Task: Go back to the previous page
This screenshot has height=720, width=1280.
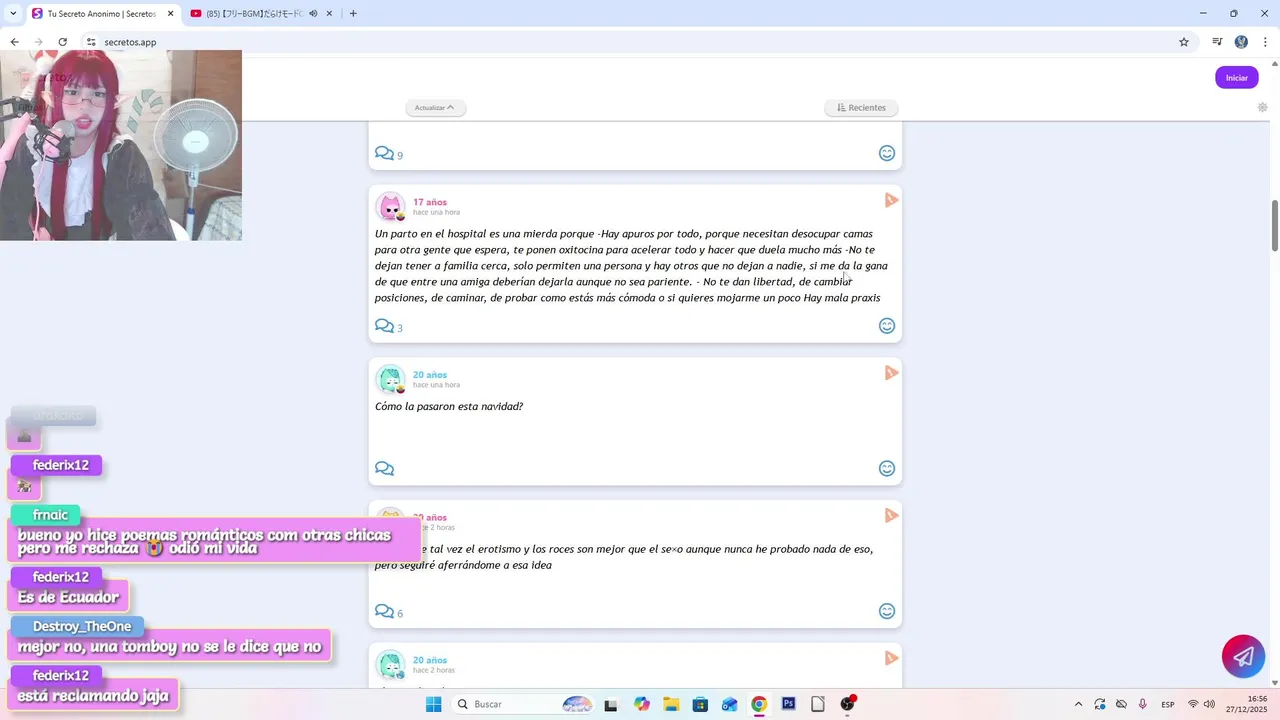Action: [x=14, y=42]
